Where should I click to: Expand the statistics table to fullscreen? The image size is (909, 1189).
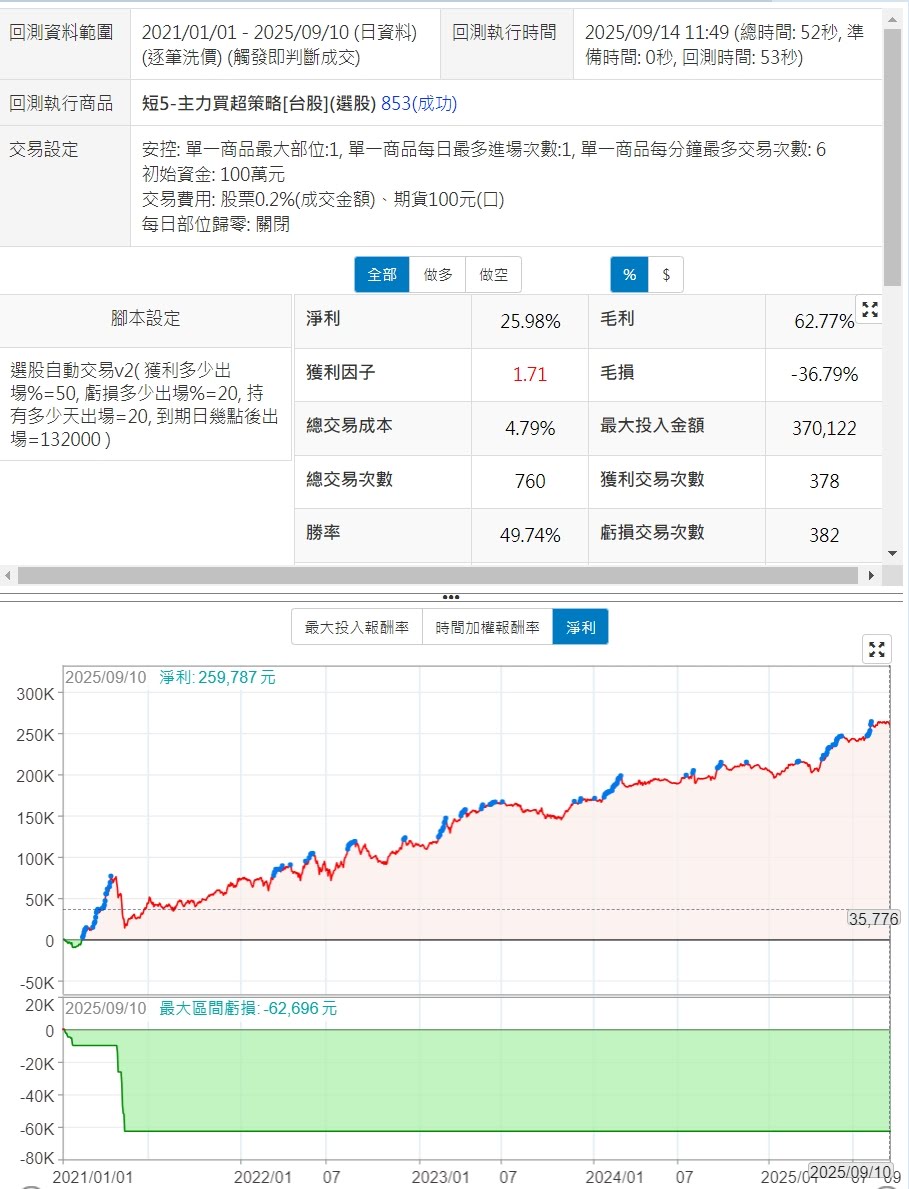coord(870,310)
